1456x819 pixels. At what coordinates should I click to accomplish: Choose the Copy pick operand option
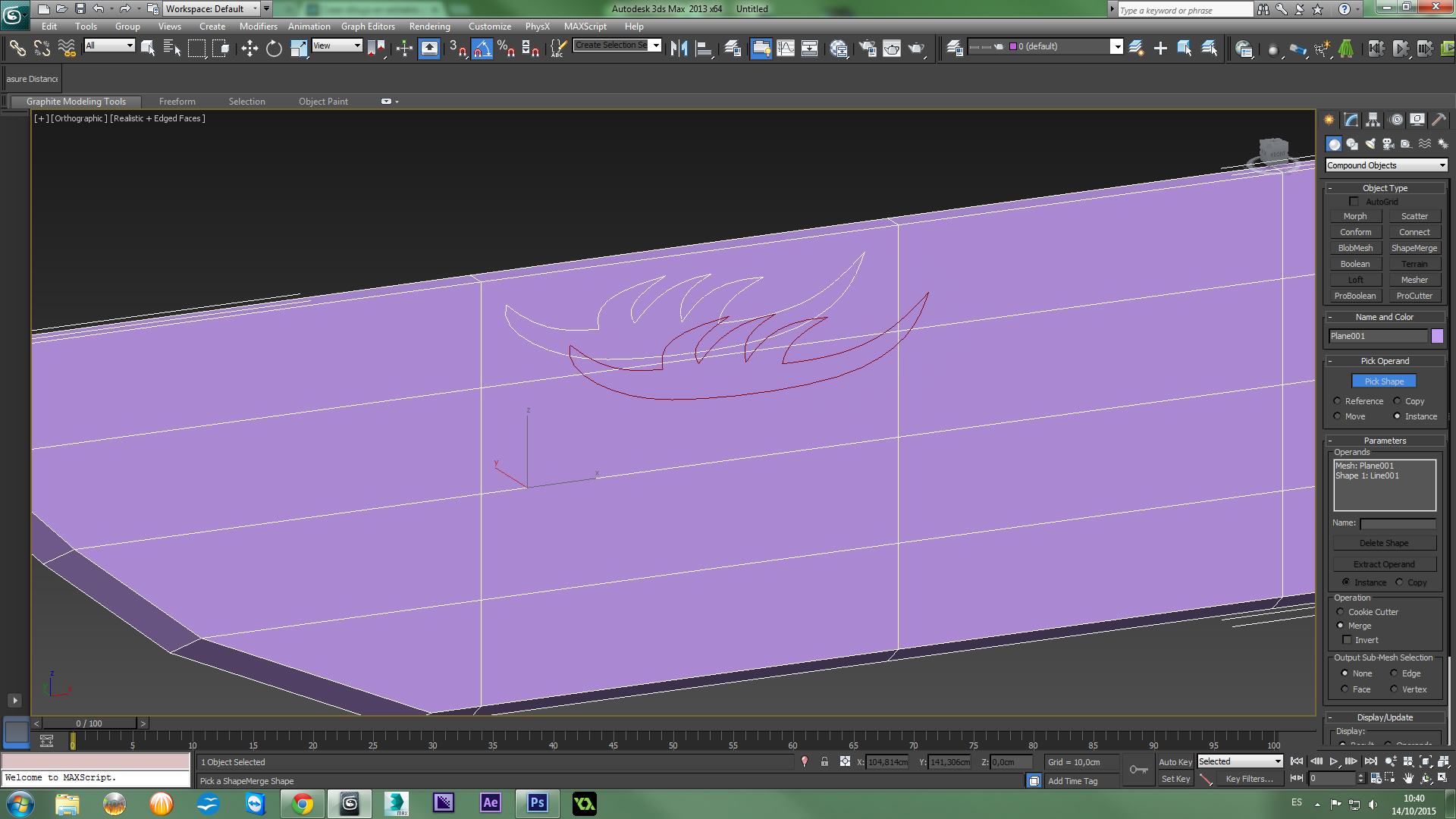pos(1397,401)
